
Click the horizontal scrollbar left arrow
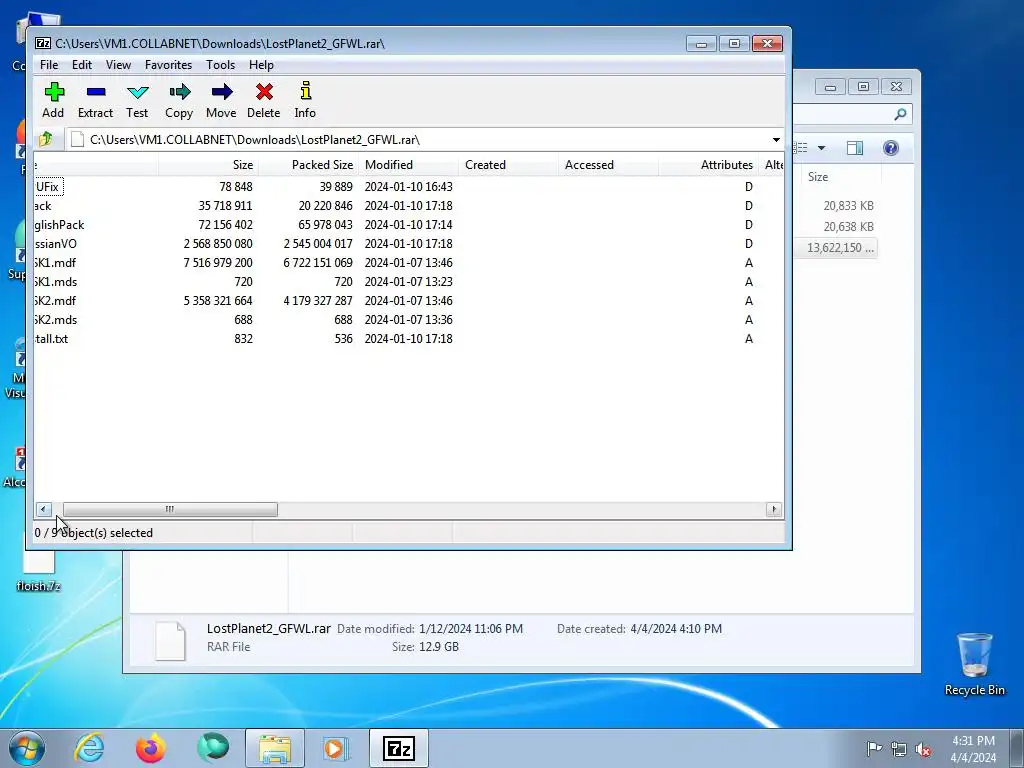click(44, 509)
